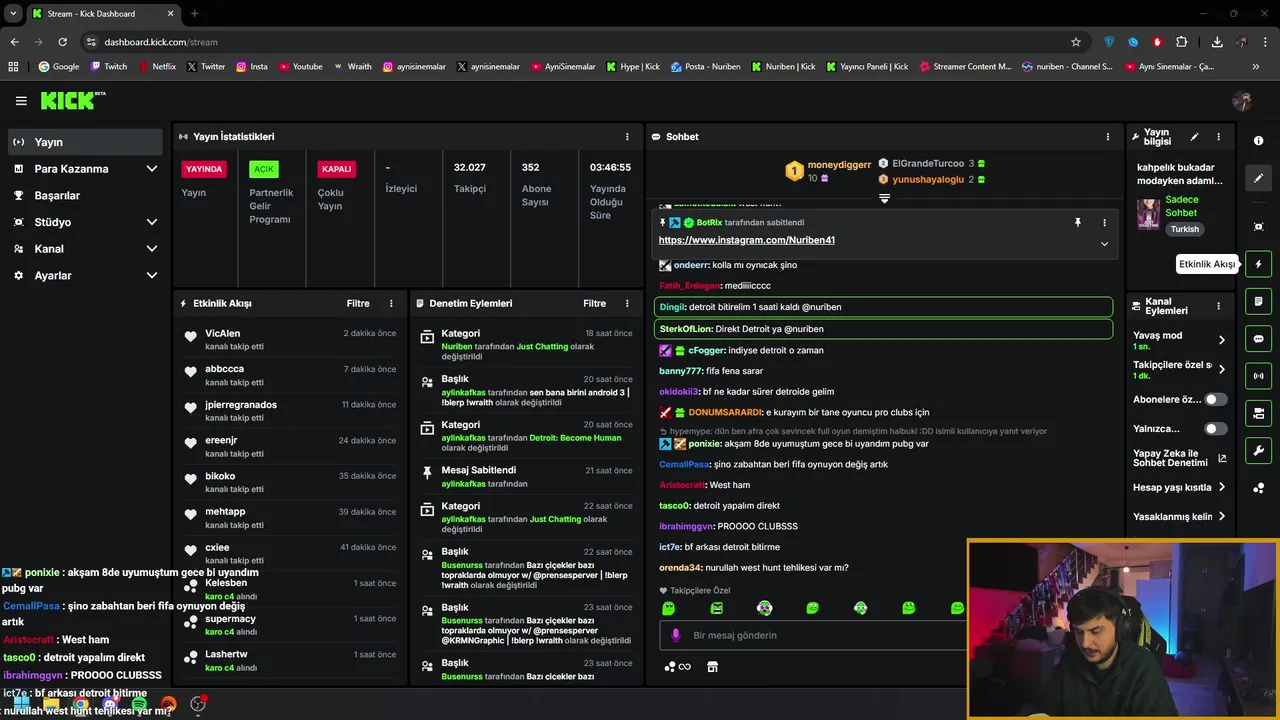Open the hamburger navigation menu

tap(21, 101)
